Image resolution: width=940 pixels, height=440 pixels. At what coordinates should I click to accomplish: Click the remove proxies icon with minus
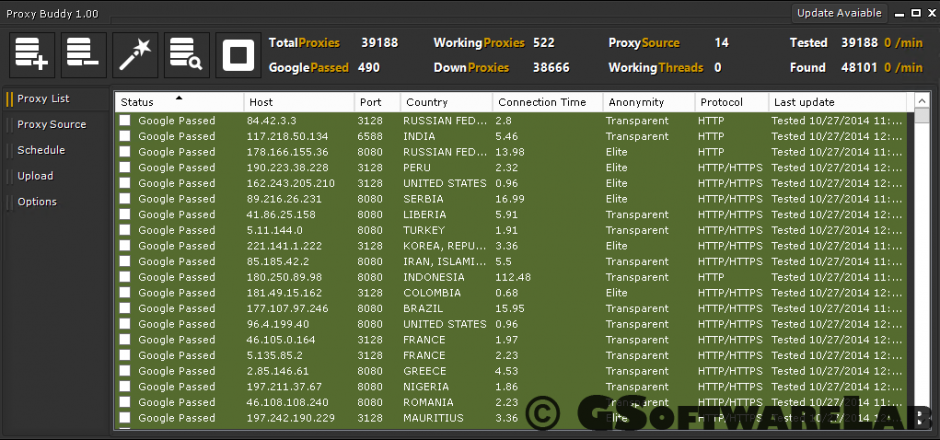click(x=83, y=55)
